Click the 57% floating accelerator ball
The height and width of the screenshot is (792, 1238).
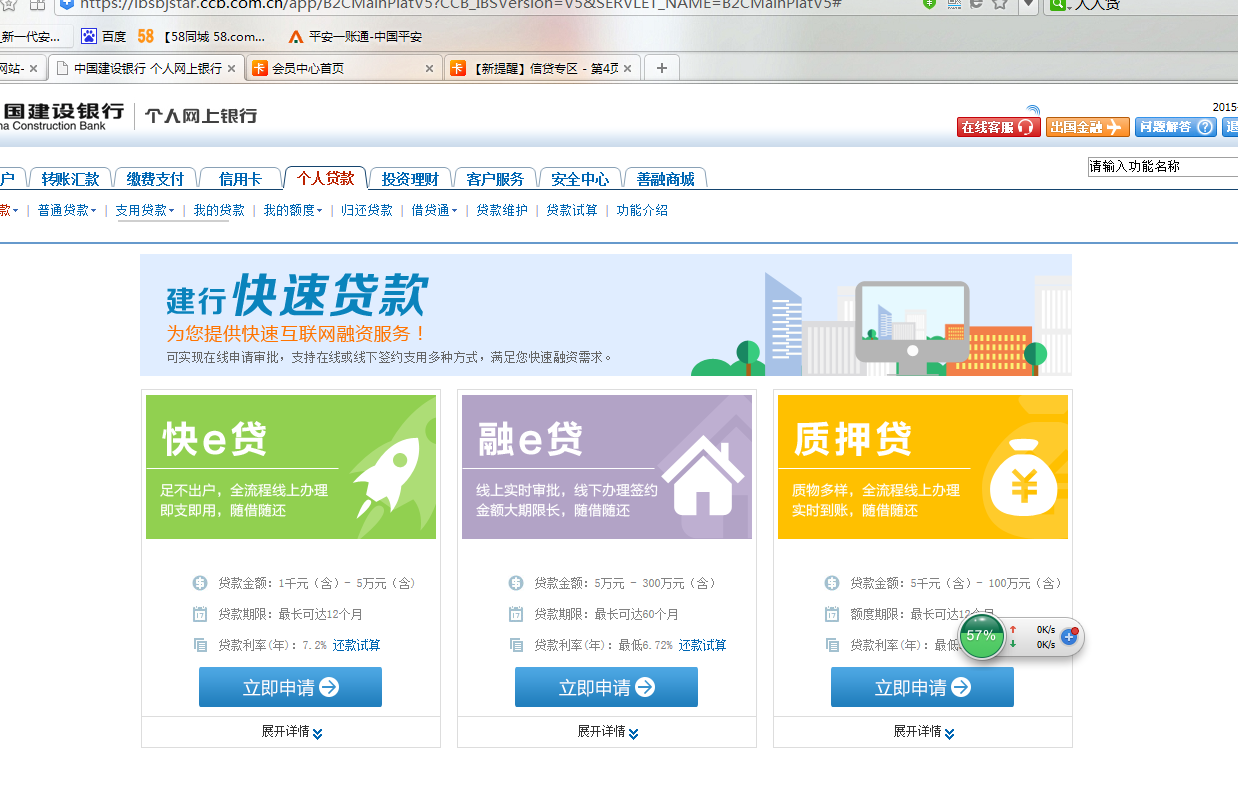tap(981, 635)
